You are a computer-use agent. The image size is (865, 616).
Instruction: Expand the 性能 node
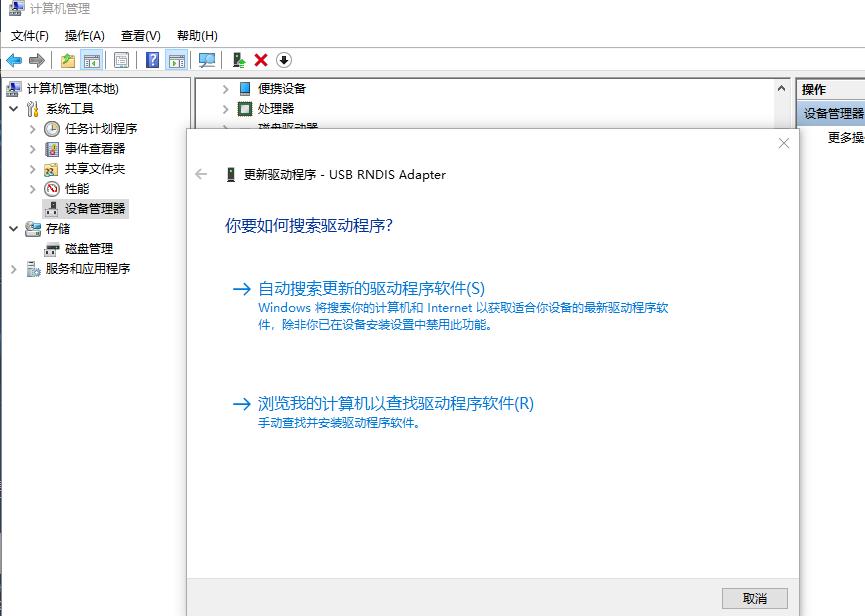click(33, 189)
